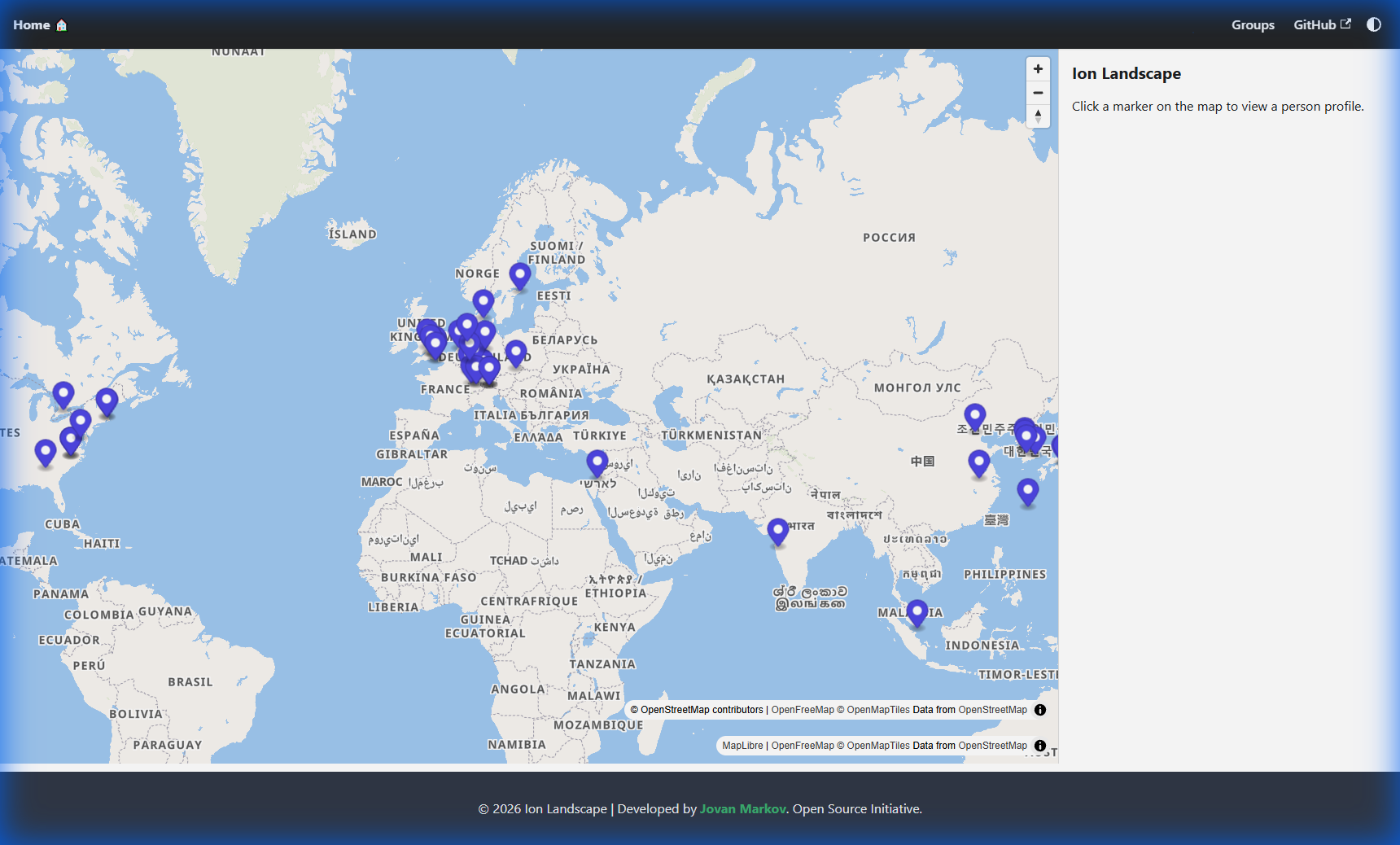Click the map zoom in button
Image resolution: width=1400 pixels, height=845 pixels.
coord(1038,69)
